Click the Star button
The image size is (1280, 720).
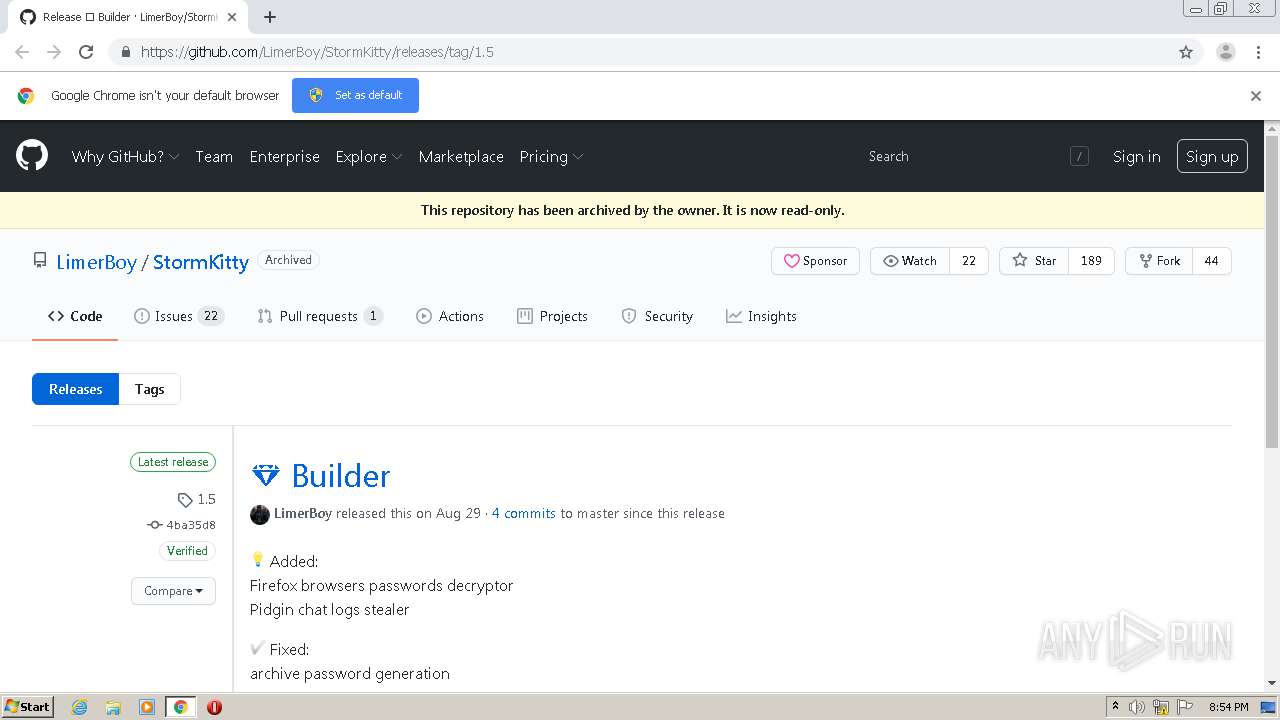click(1034, 261)
